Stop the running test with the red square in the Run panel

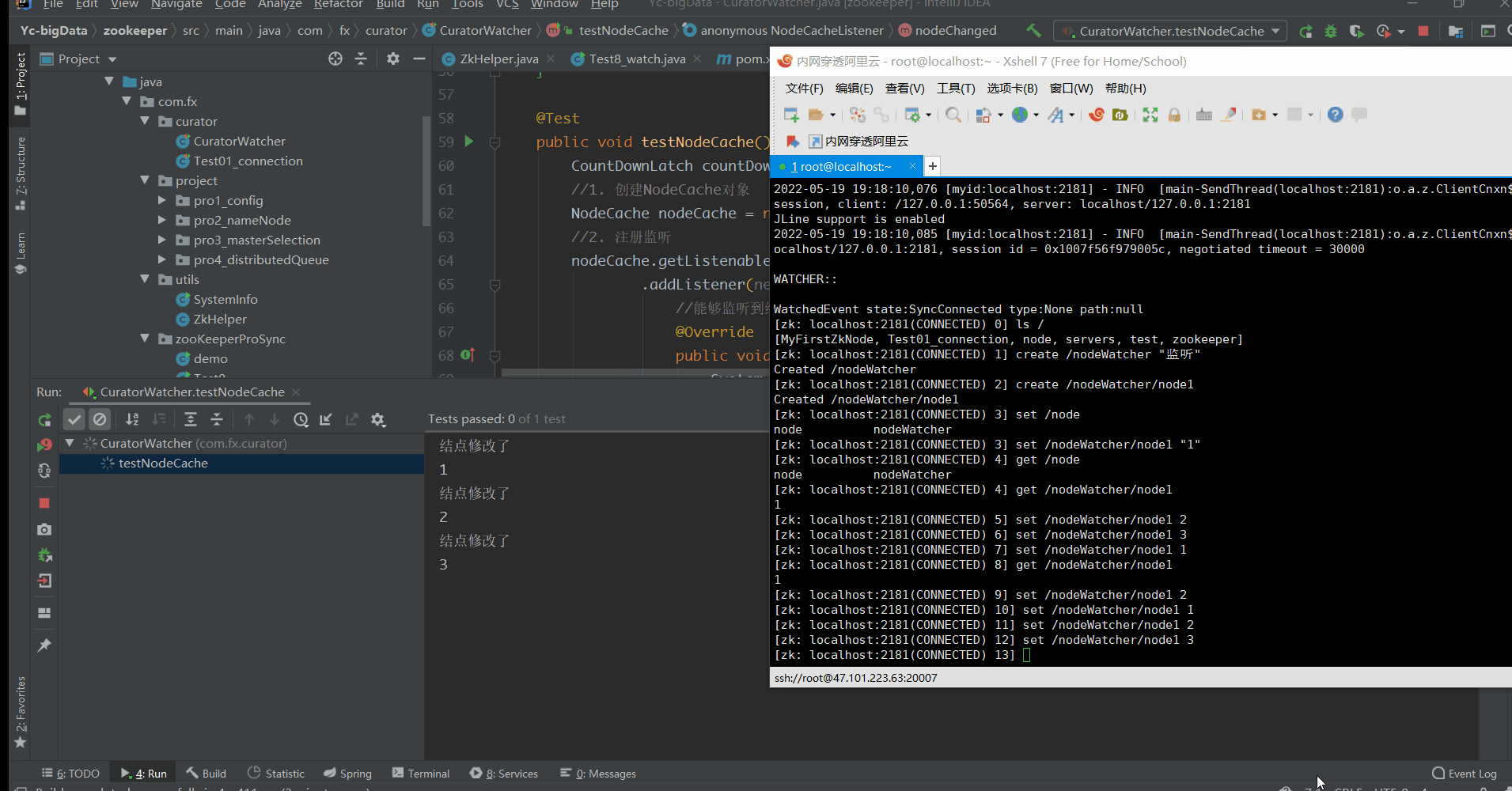coord(44,503)
